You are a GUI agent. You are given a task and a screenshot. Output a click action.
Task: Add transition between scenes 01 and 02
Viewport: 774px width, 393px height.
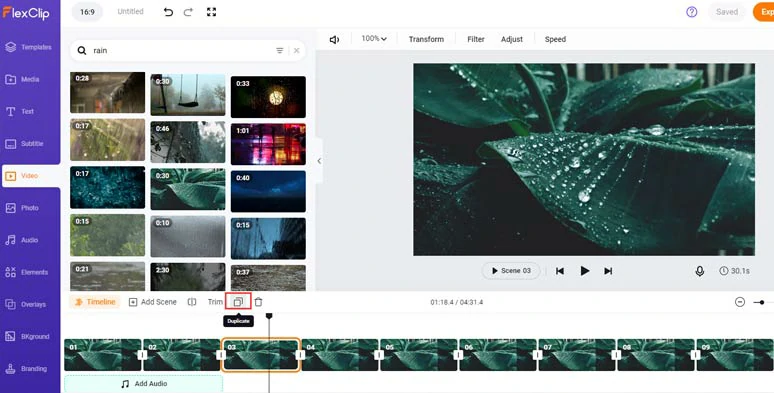142,354
